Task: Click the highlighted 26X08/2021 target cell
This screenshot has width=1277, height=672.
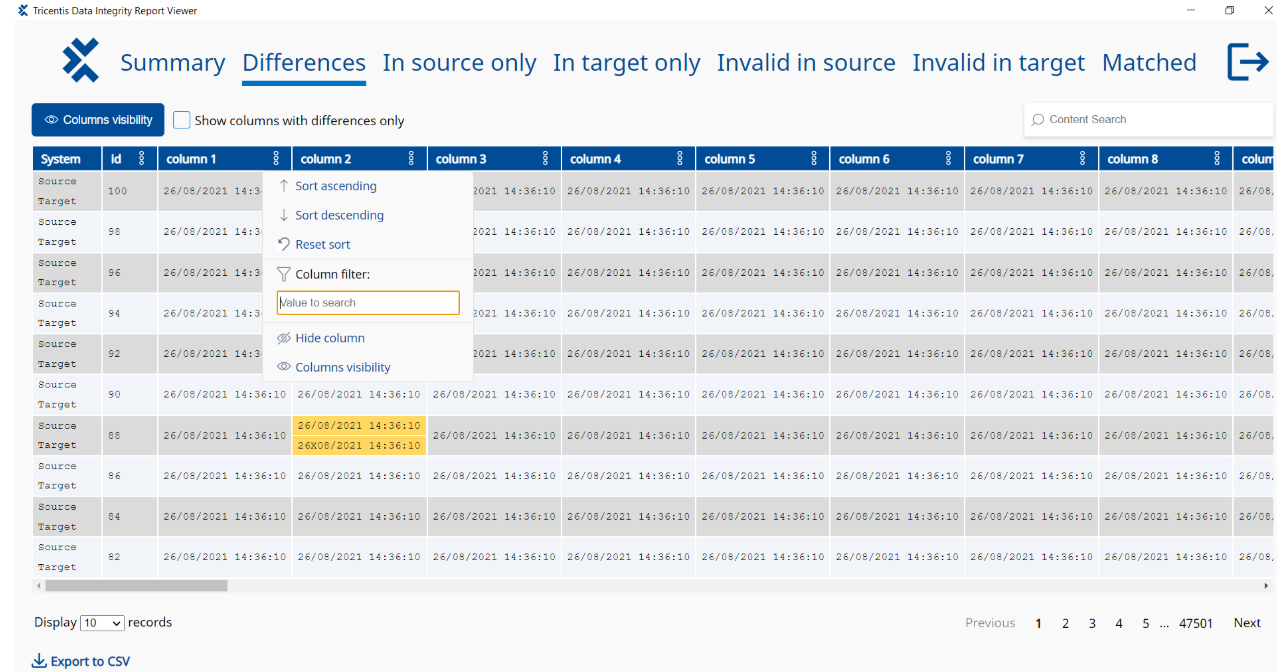Action: click(359, 446)
